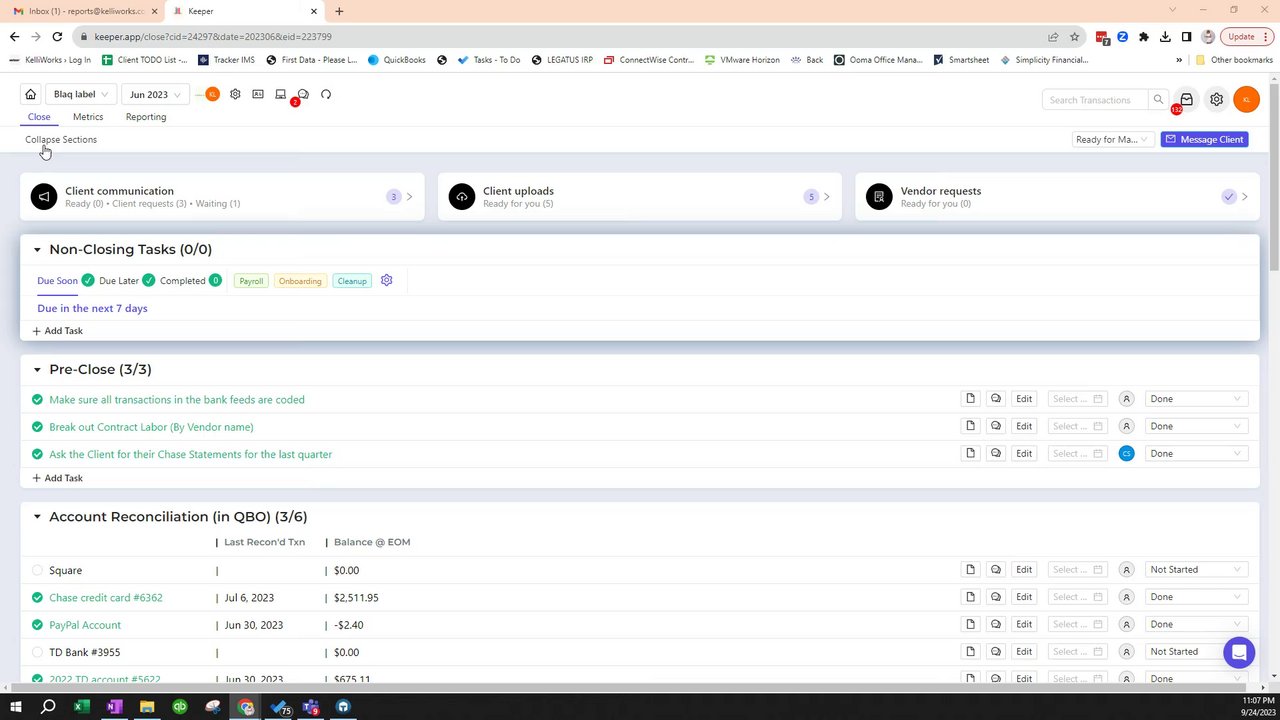Open comment icon for Break out Contract Labor
The height and width of the screenshot is (720, 1280).
tap(996, 426)
